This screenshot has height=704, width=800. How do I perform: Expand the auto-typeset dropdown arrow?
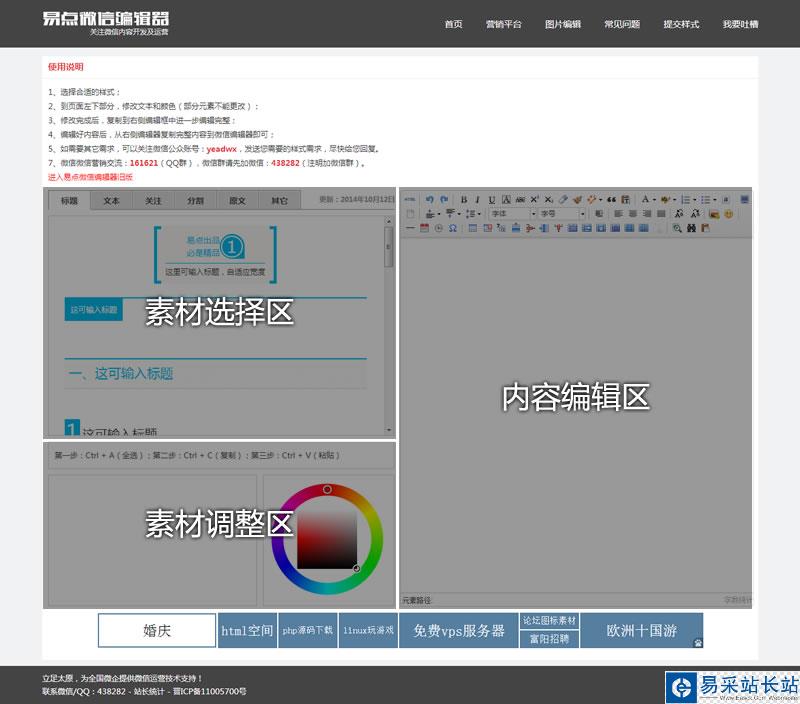point(601,199)
